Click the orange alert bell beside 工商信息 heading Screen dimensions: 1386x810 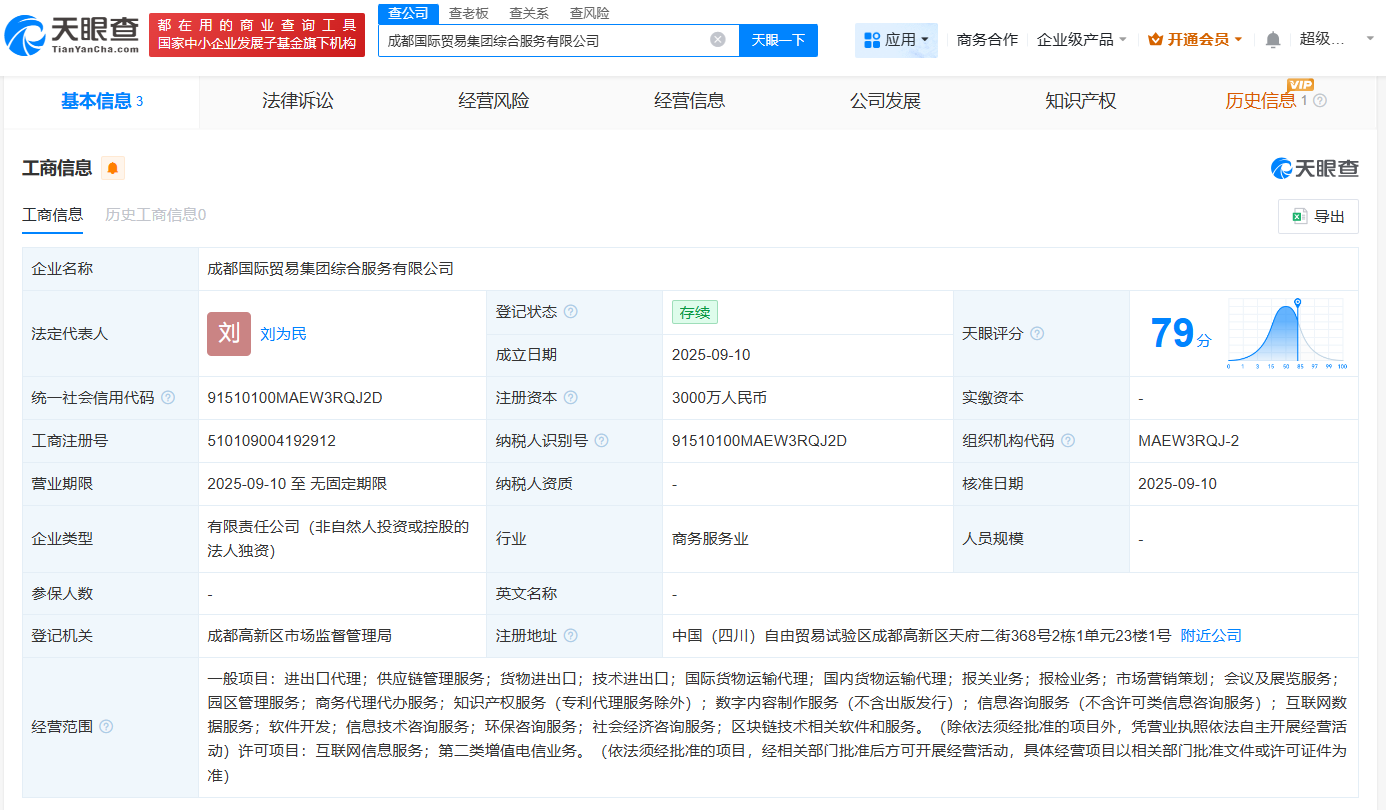pos(112,168)
